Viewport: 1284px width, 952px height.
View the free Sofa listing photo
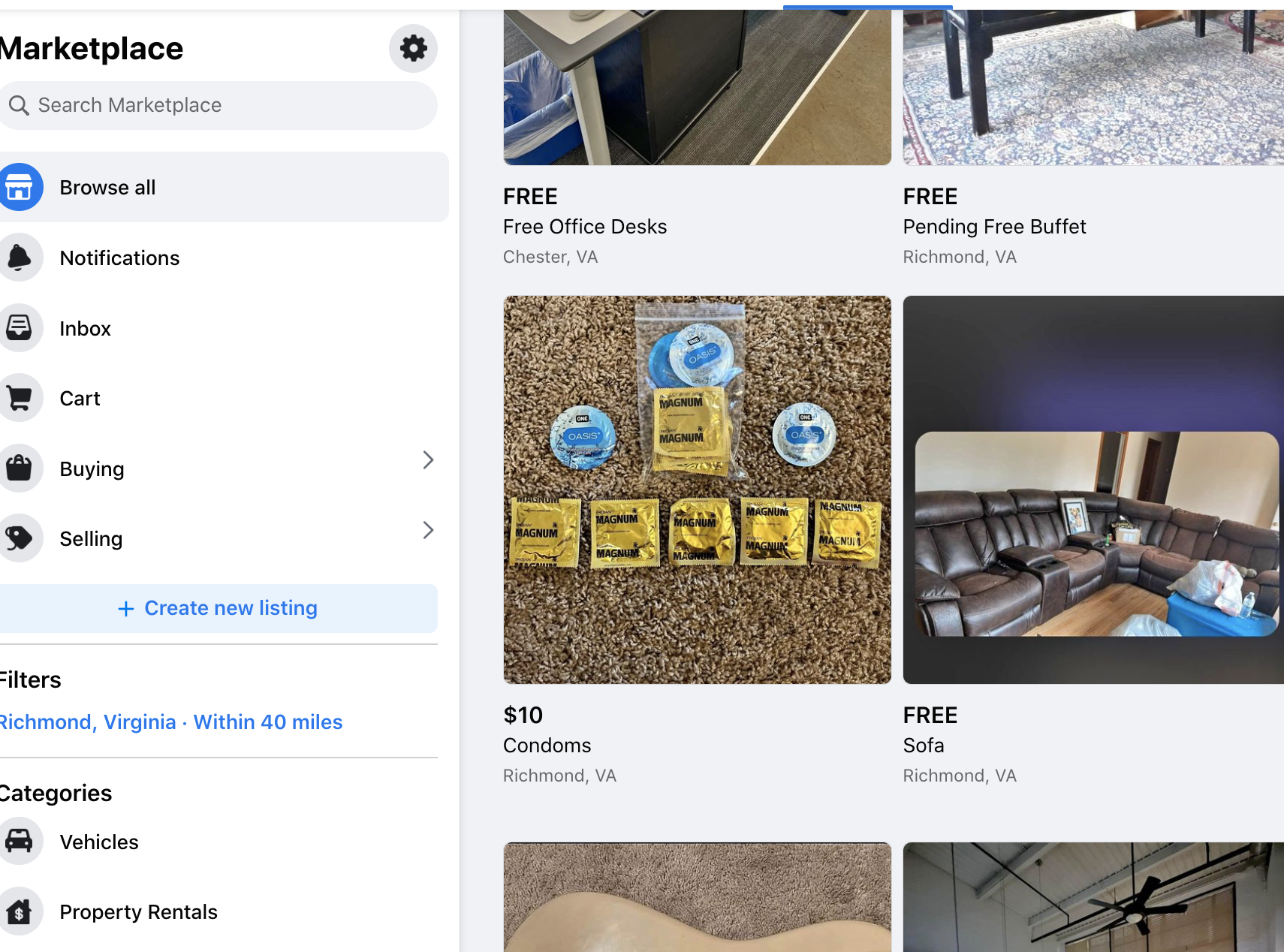tap(1093, 490)
